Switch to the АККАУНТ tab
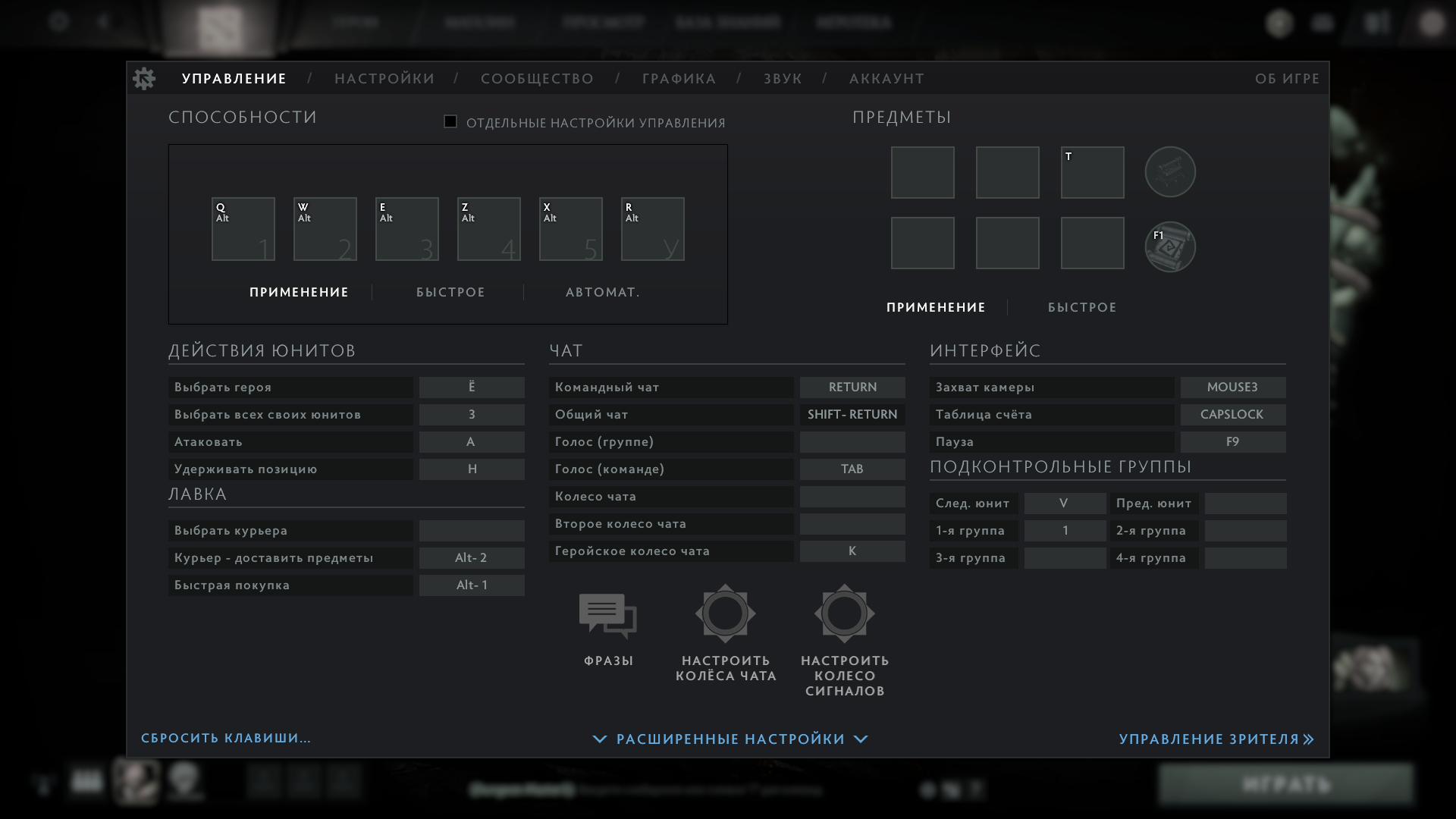This screenshot has width=1456, height=819. point(886,79)
